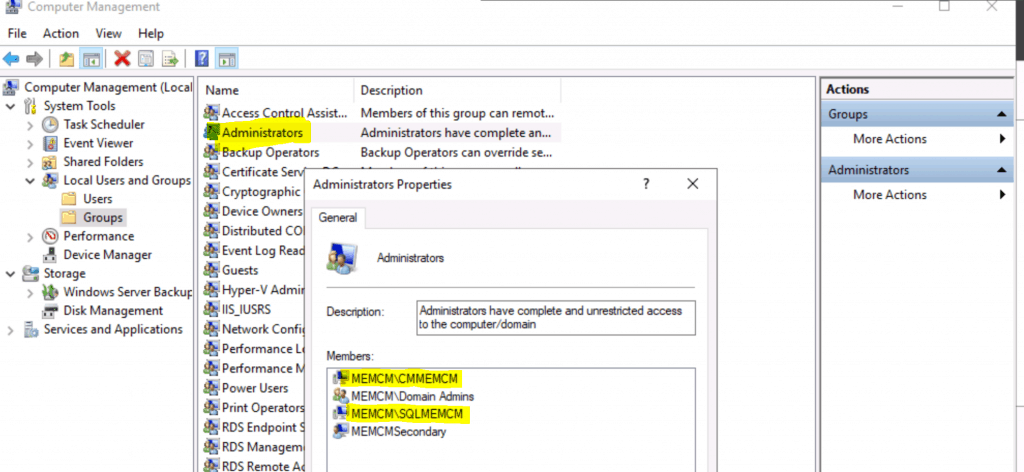Expand the Services and Applications node
Viewport: 1024px width, 472px height.
10,330
